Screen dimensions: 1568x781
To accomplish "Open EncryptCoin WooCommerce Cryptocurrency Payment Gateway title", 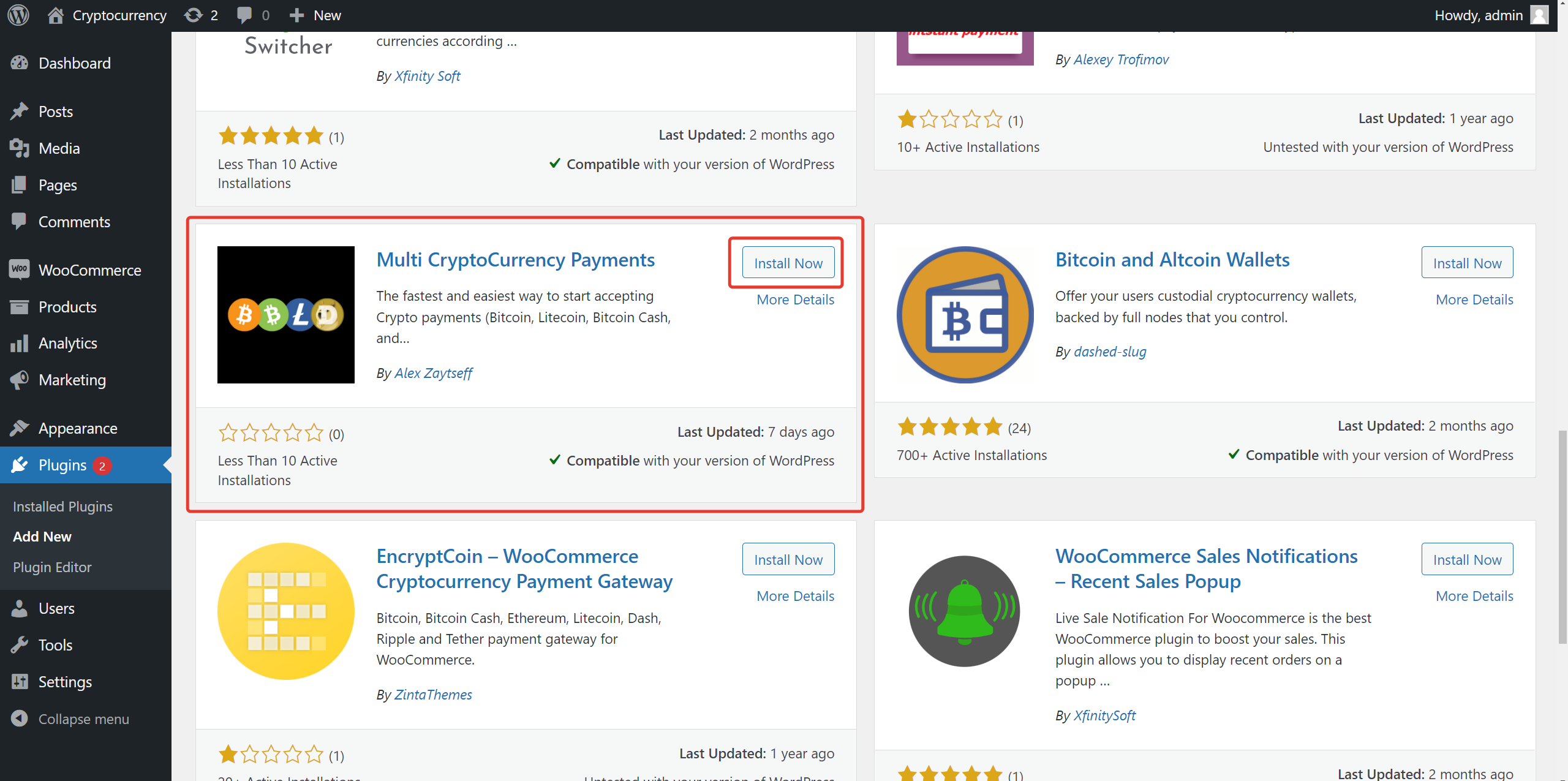I will [x=524, y=568].
